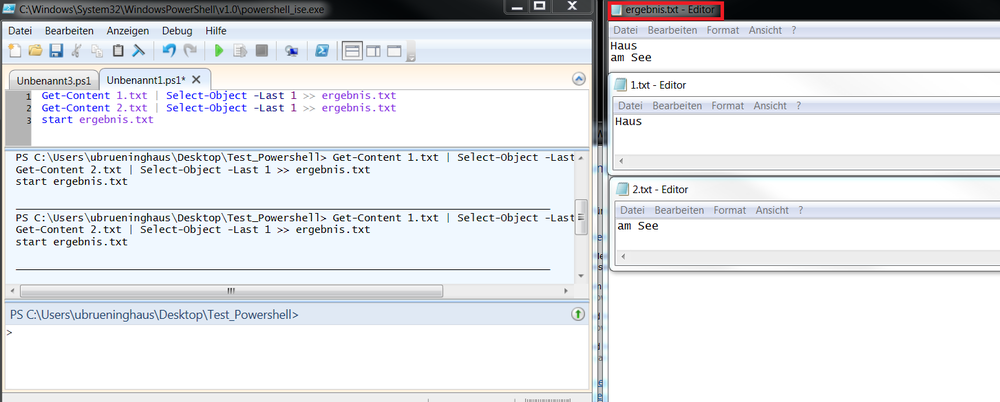Save script using the floppy disk icon
This screenshot has height=402, width=1000.
pos(56,50)
